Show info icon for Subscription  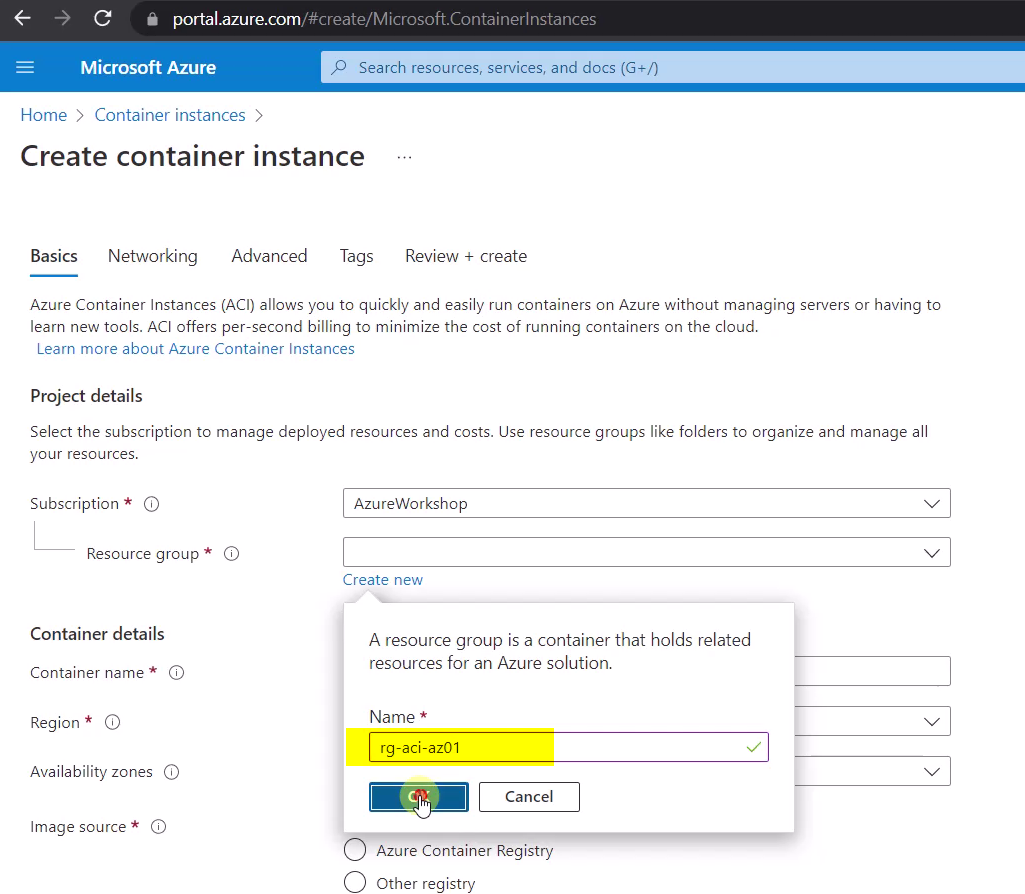click(x=152, y=504)
